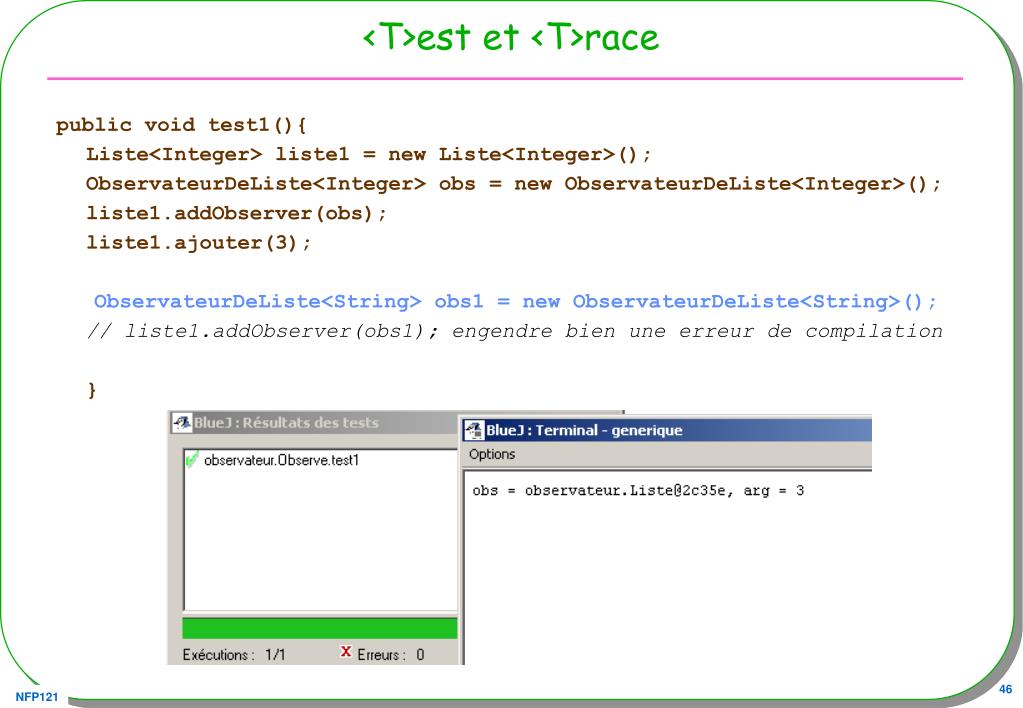The width and height of the screenshot is (1023, 708).
Task: Click the BlueJ : Terminal - generique title bar
Action: [x=667, y=430]
